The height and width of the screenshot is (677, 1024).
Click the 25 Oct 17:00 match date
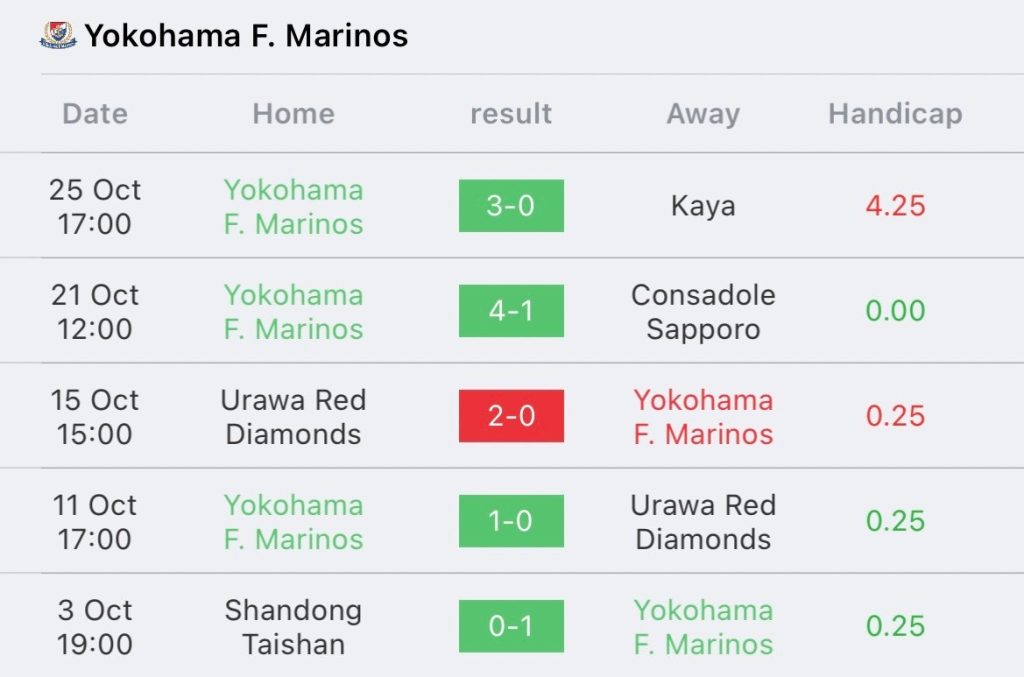tap(95, 206)
